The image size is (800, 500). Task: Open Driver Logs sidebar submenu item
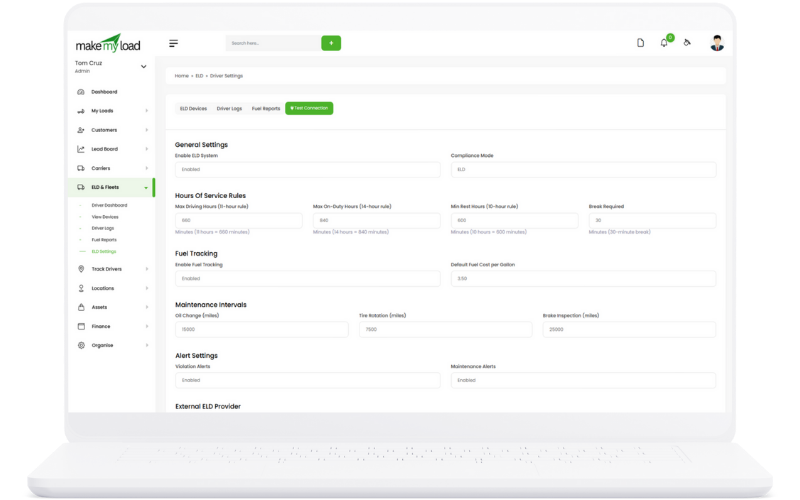click(x=103, y=228)
